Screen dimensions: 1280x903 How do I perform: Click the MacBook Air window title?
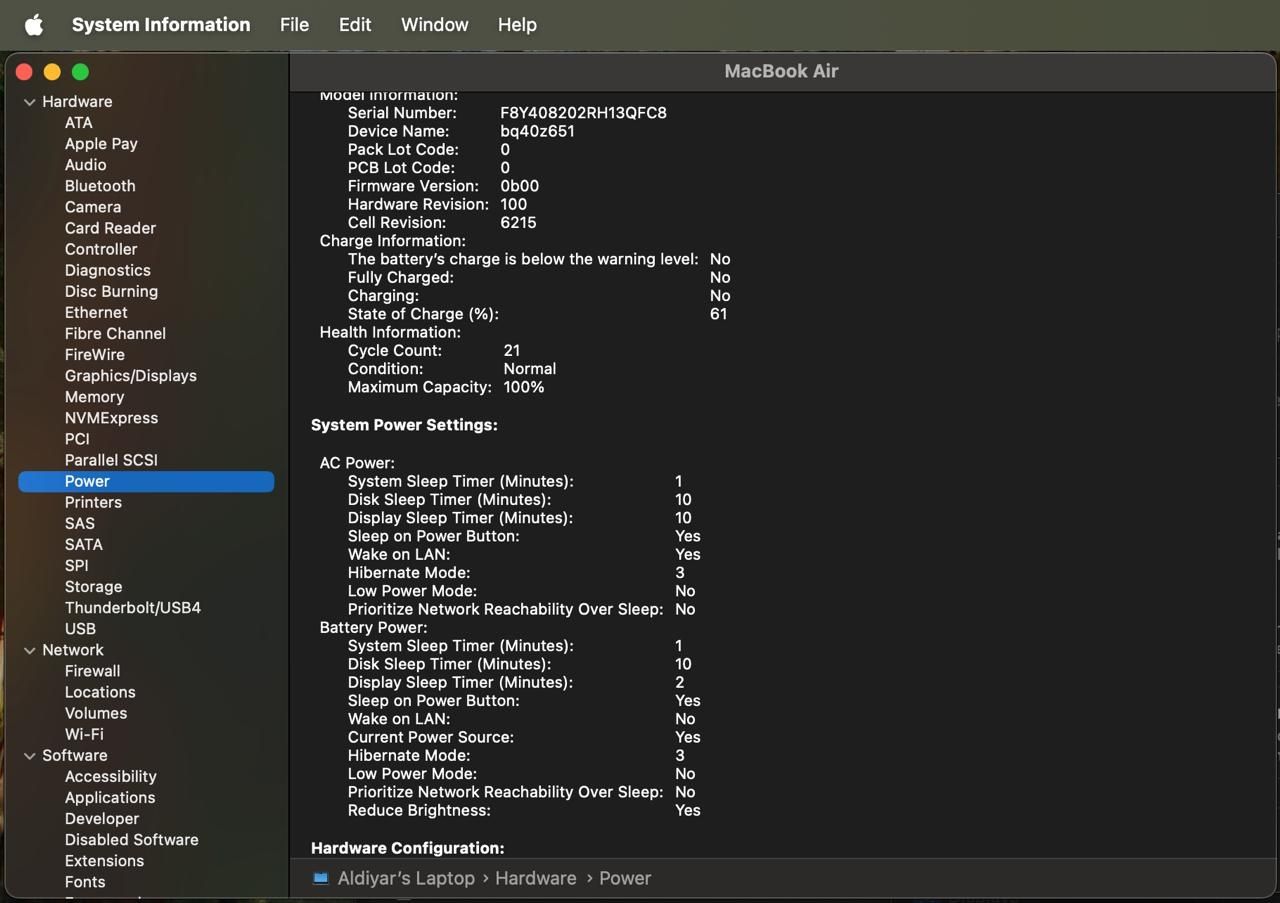(x=781, y=71)
